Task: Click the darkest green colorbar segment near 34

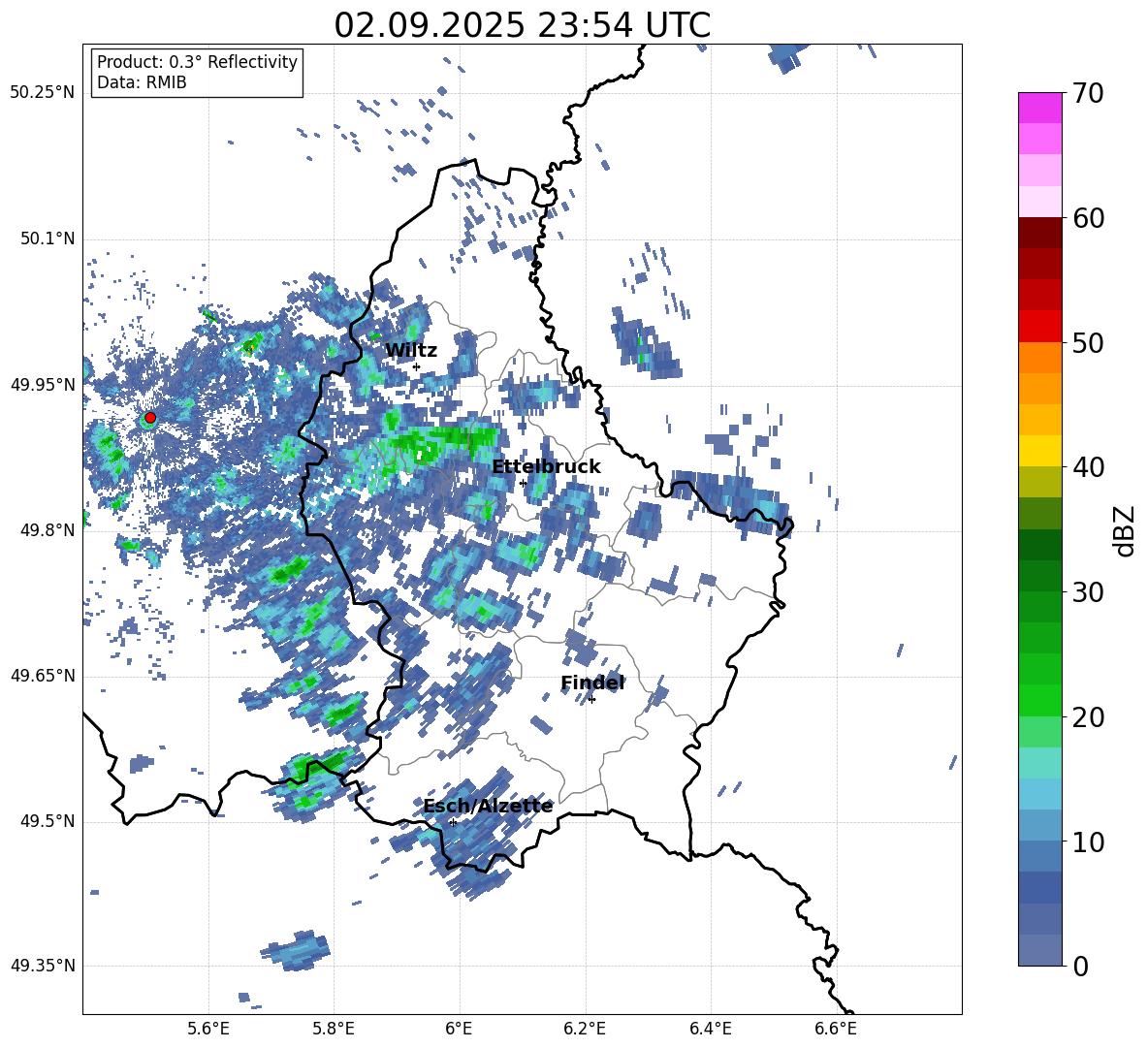Action: (x=1039, y=545)
